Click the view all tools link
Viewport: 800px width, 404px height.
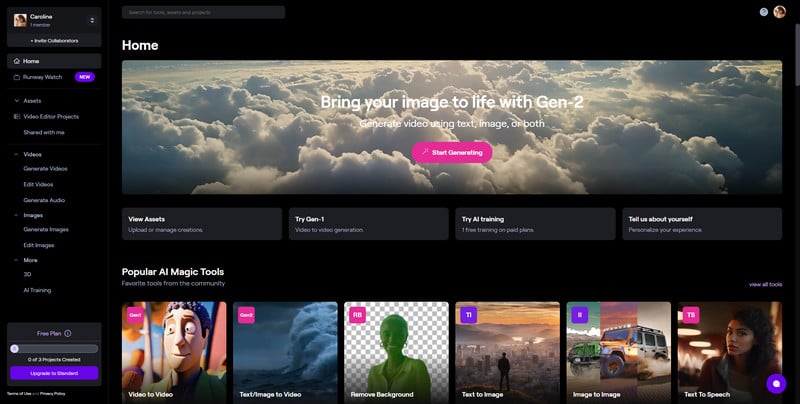click(x=765, y=285)
